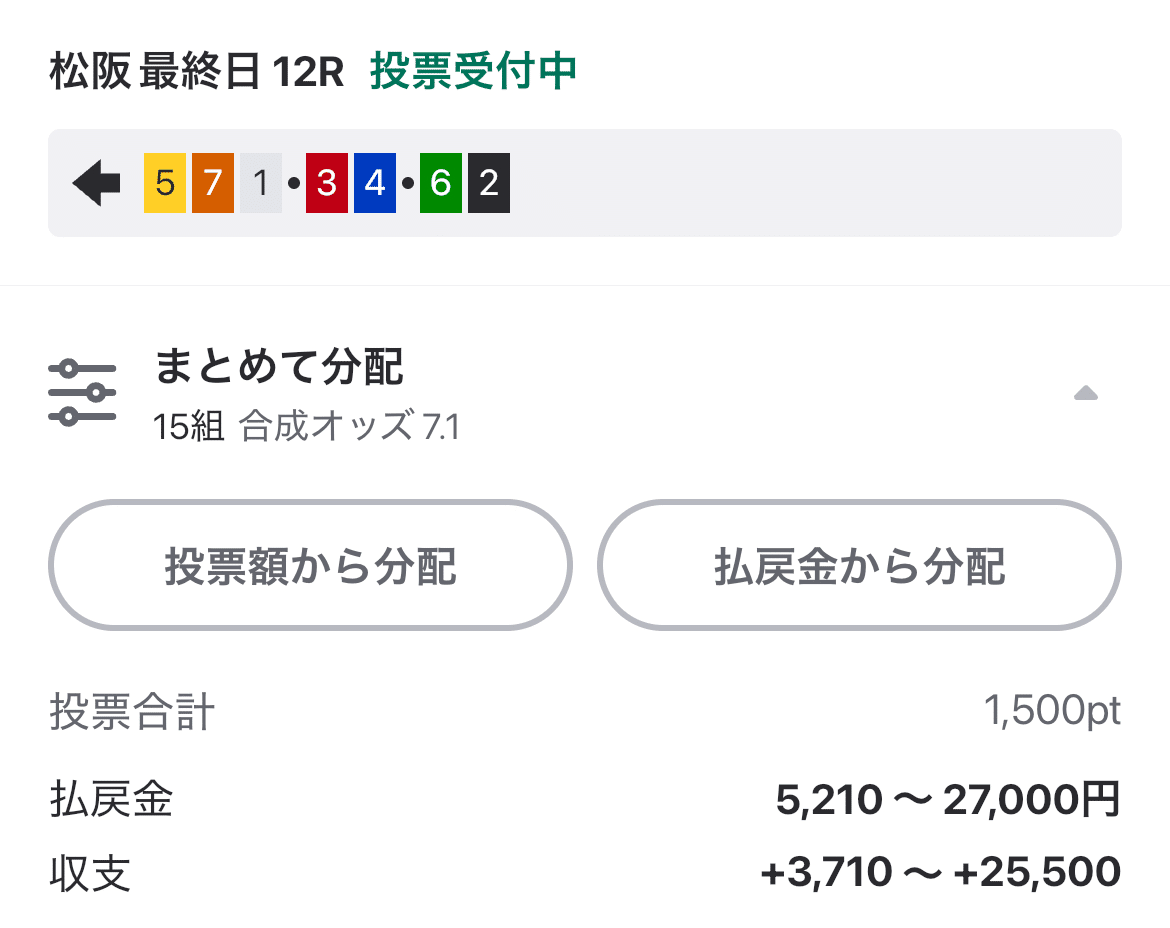Select the blue number 4 badge

pos(375,182)
